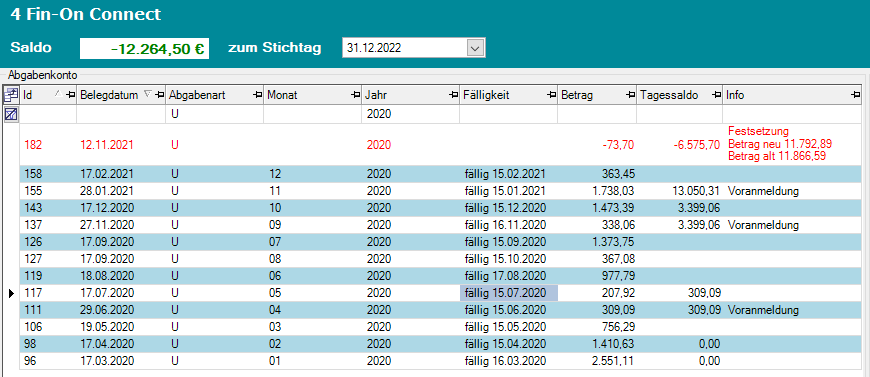Screen dimensions: 870x377
Task: Pin the Id column using its pin icon
Action: (70, 95)
